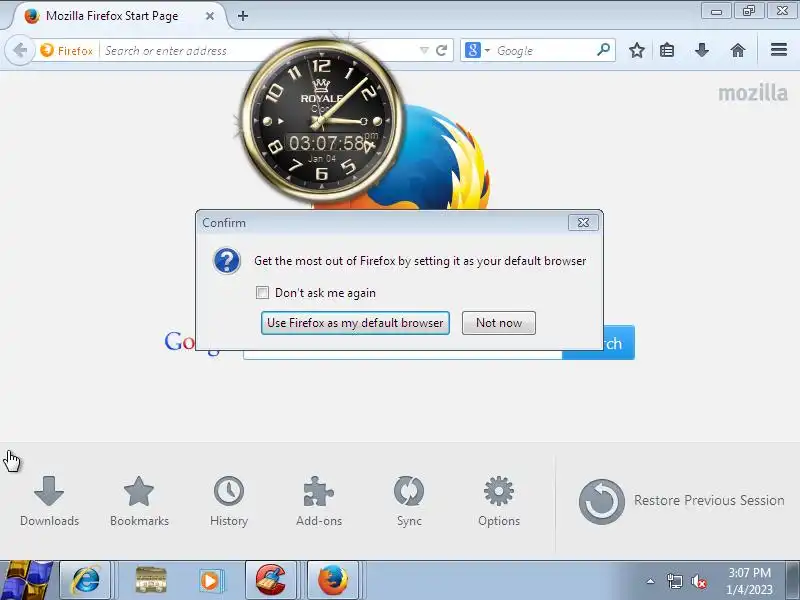Click into the Google search box in toolbar
Screen dimensions: 800x600
point(543,51)
